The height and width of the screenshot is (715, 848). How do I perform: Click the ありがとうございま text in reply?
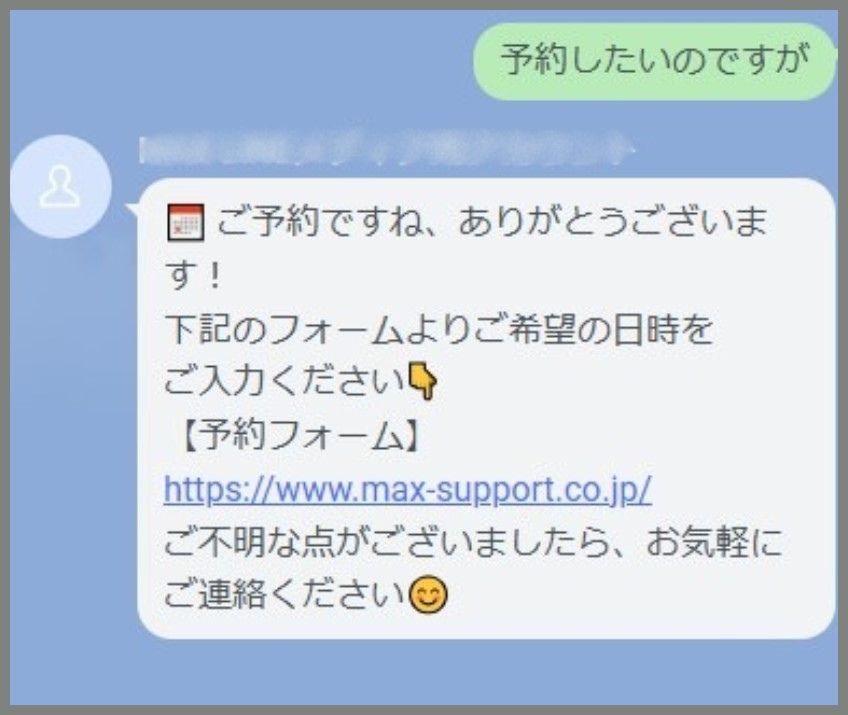pos(613,222)
